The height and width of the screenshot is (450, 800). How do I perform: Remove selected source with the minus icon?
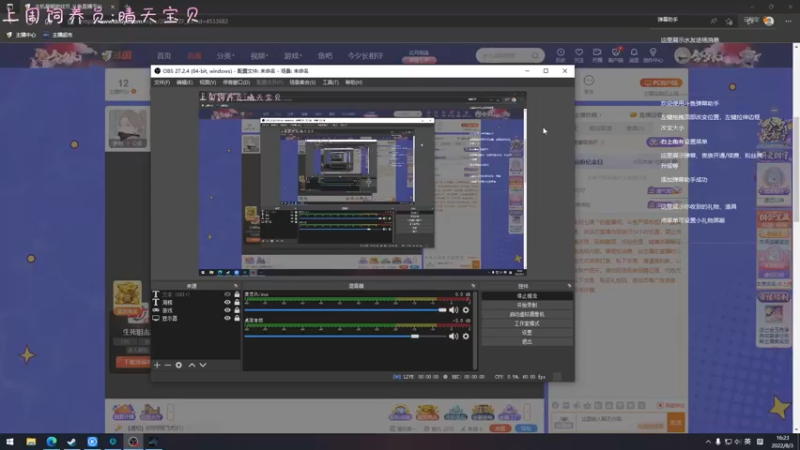tap(168, 365)
